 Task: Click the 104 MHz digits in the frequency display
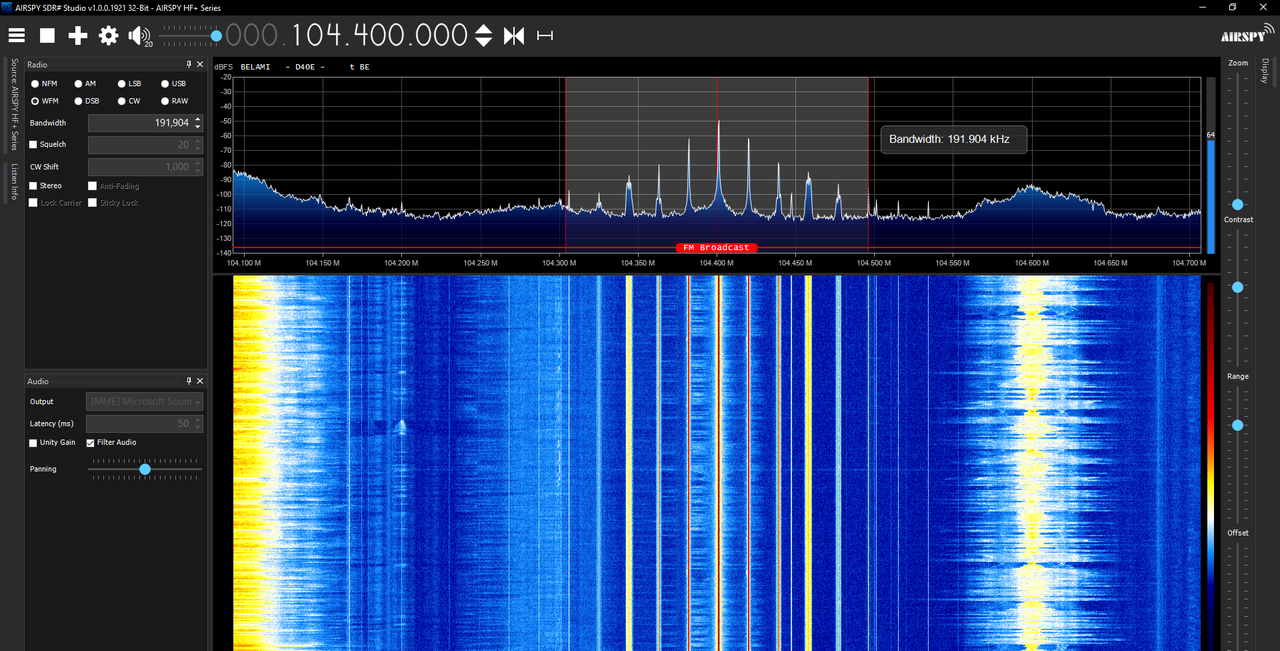pos(316,36)
